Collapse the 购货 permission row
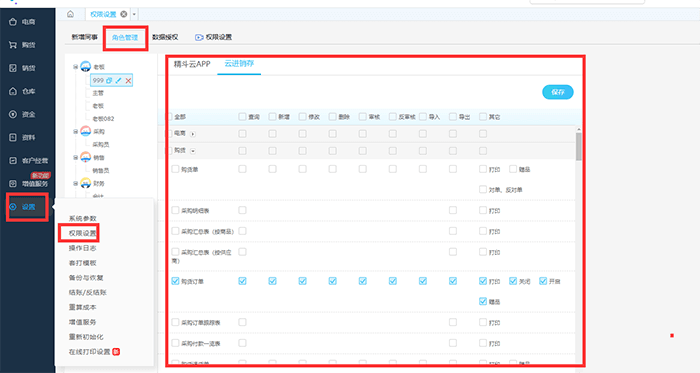 click(x=193, y=151)
